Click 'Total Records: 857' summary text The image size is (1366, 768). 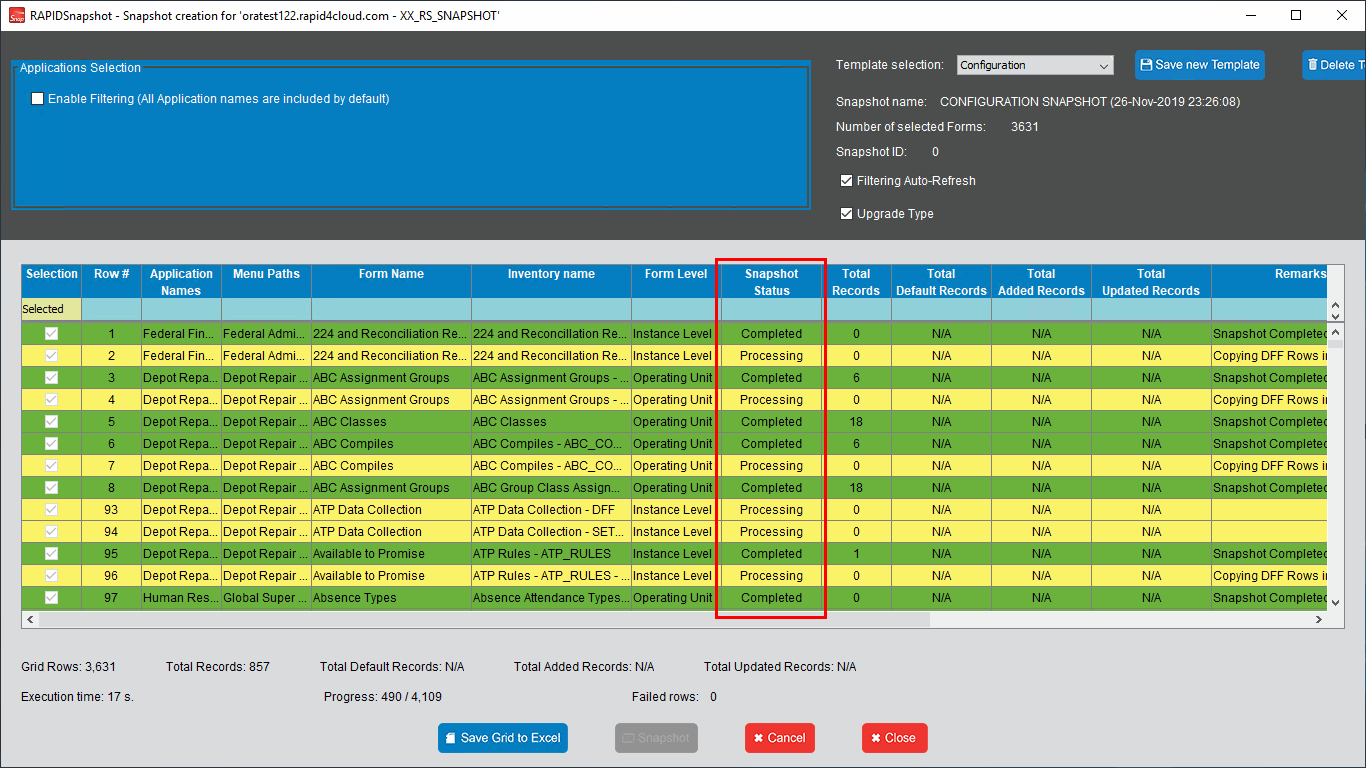218,667
